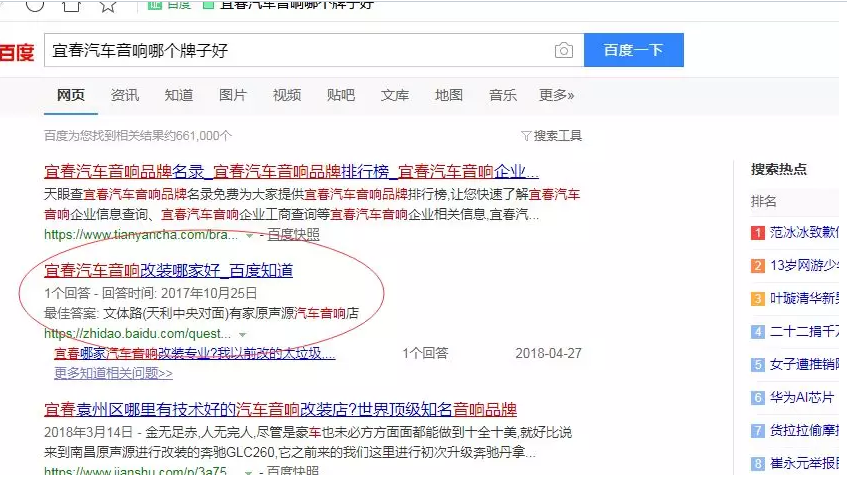Open 搜索工具 filter options
The width and height of the screenshot is (847, 490).
tap(552, 136)
